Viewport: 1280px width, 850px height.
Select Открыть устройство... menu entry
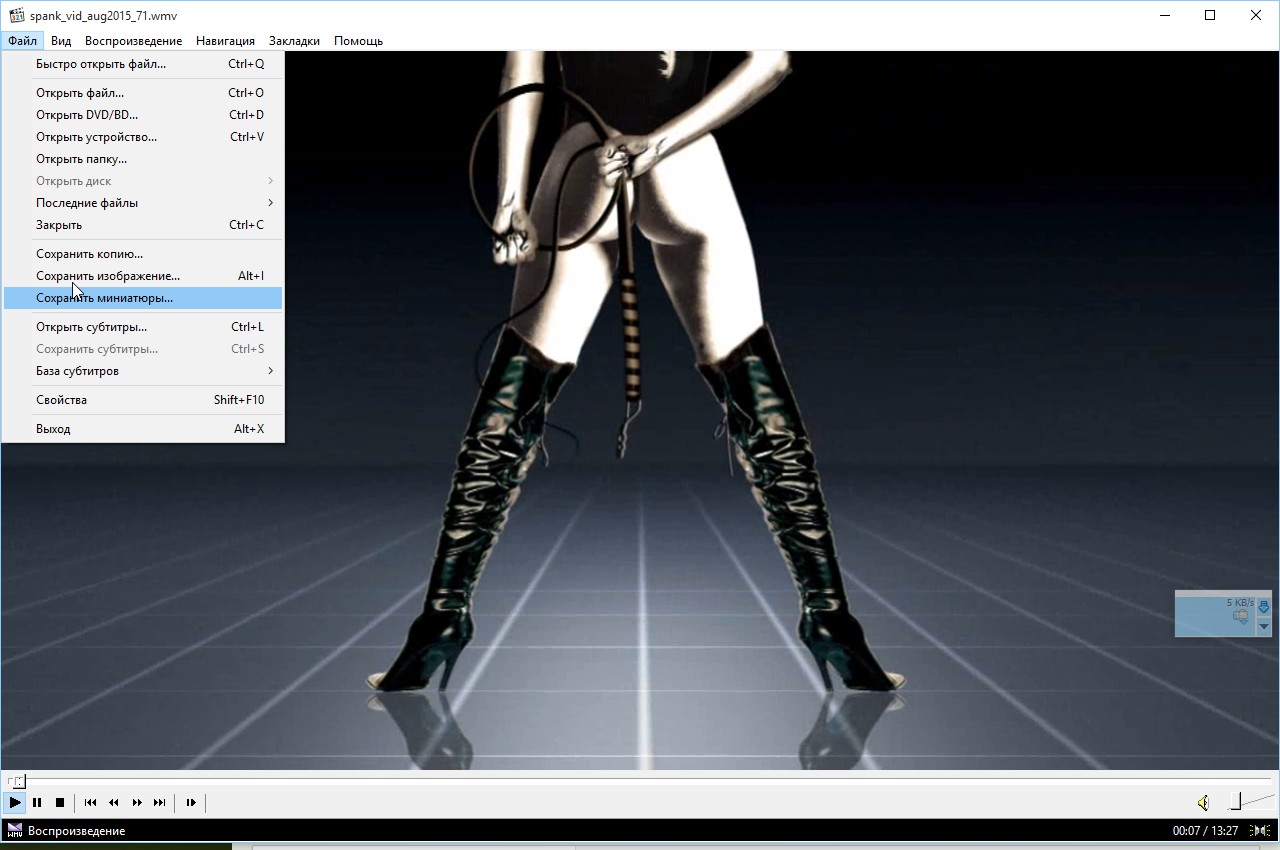[x=143, y=137]
